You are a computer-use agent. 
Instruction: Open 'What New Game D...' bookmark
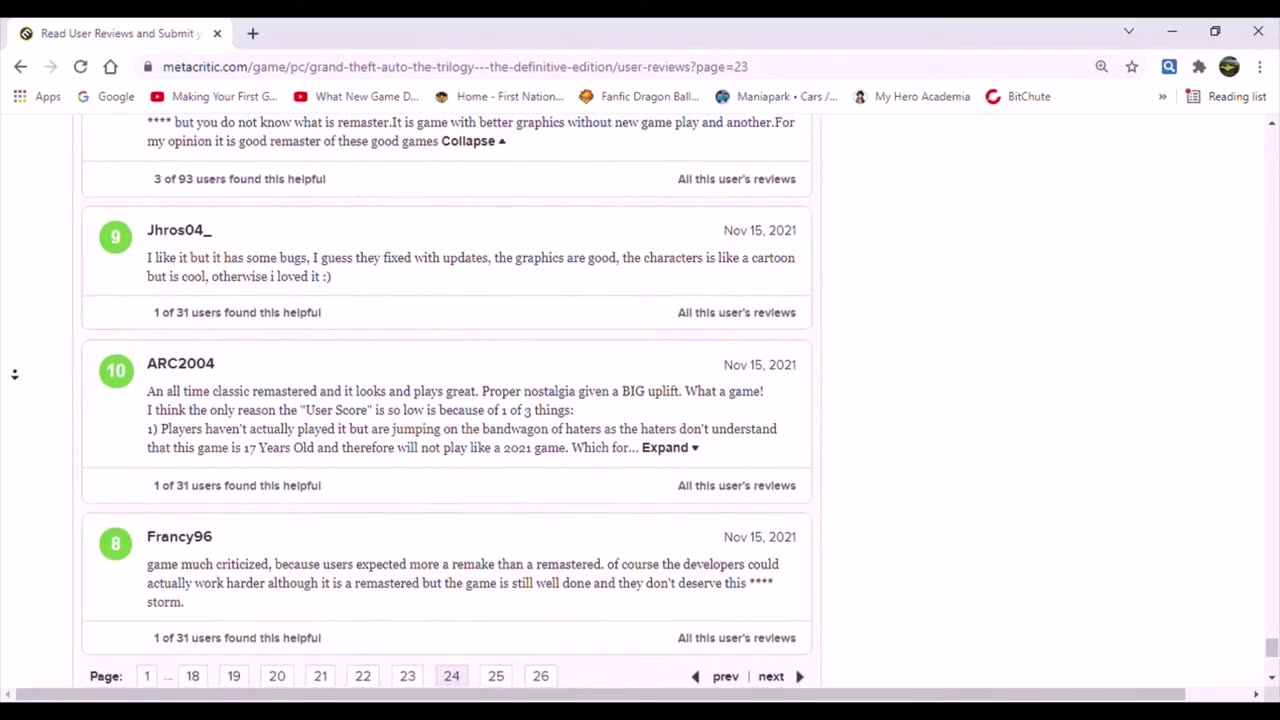pyautogui.click(x=356, y=97)
